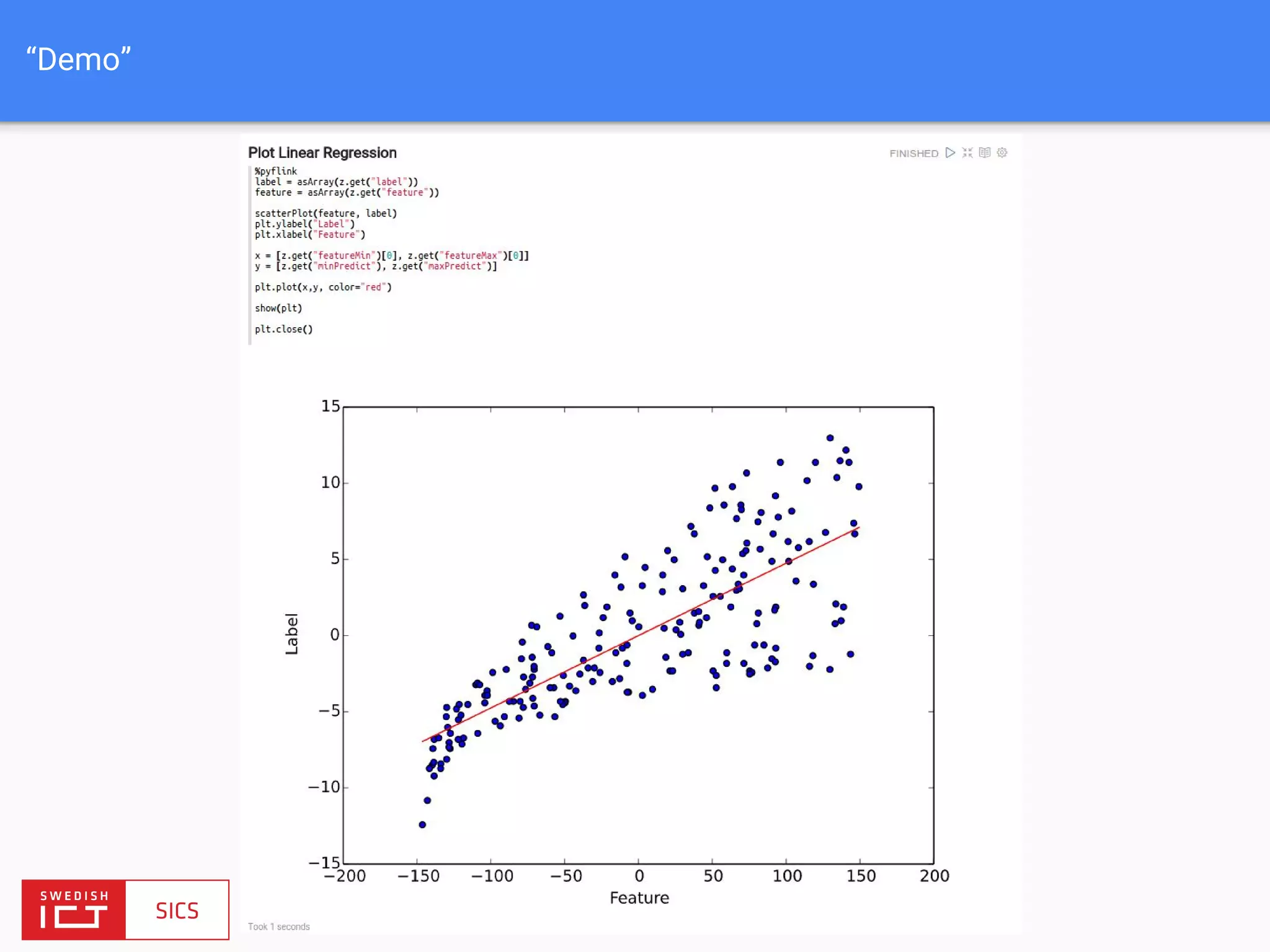Click the Feature x-axis label
1270x952 pixels.
pyautogui.click(x=639, y=897)
